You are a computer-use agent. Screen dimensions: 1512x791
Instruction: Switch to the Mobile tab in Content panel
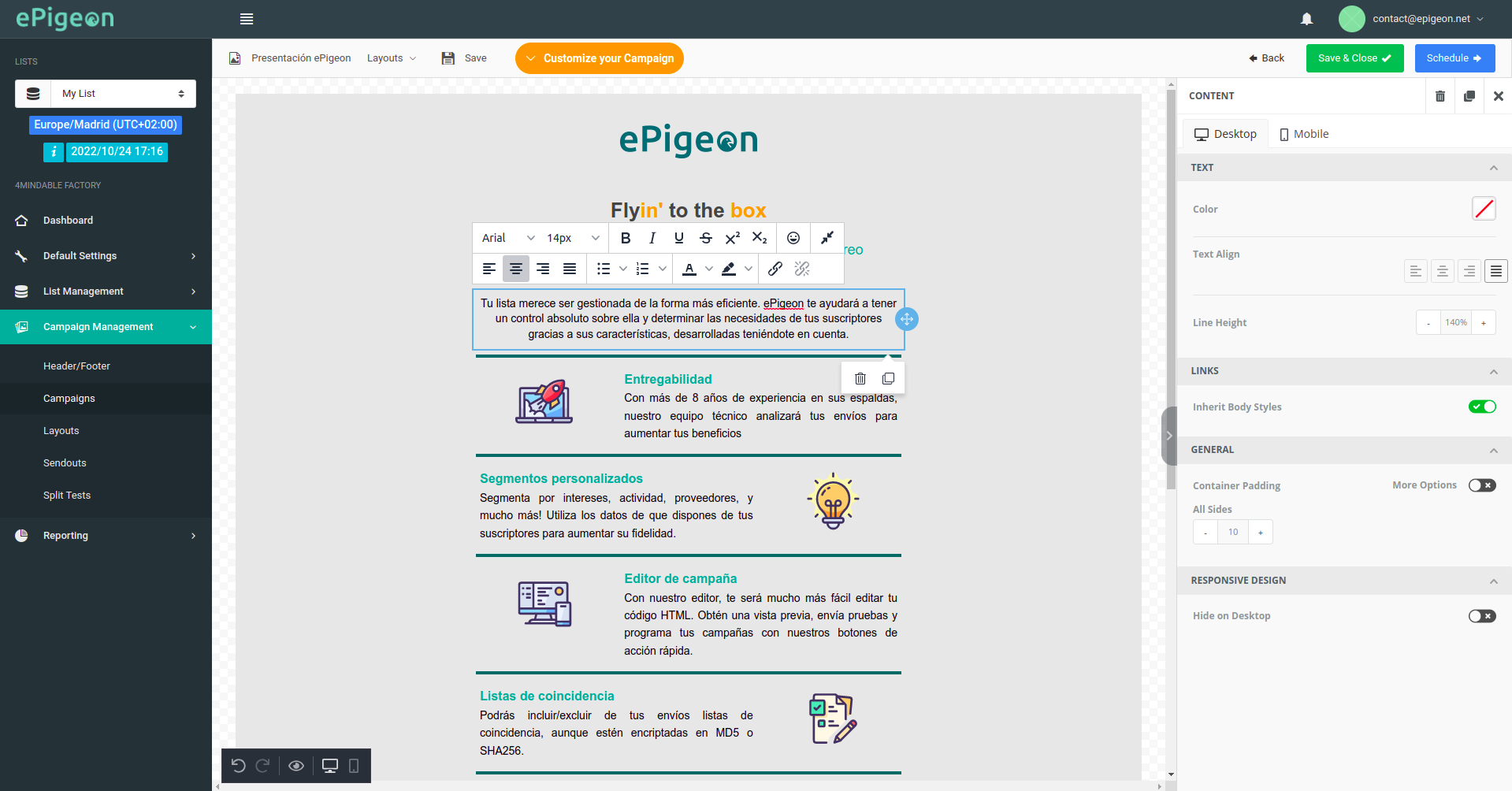pos(1303,133)
